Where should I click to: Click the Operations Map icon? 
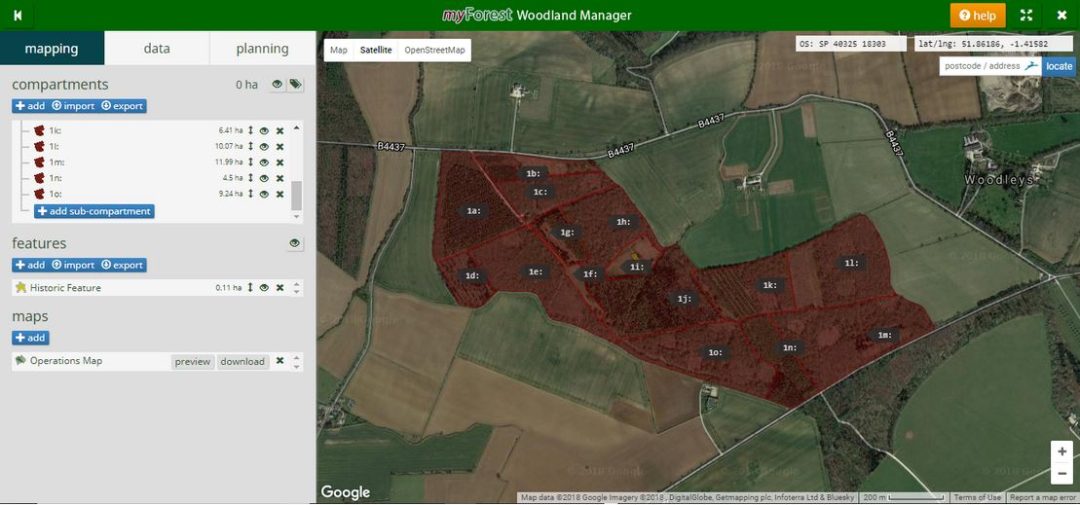[x=21, y=360]
